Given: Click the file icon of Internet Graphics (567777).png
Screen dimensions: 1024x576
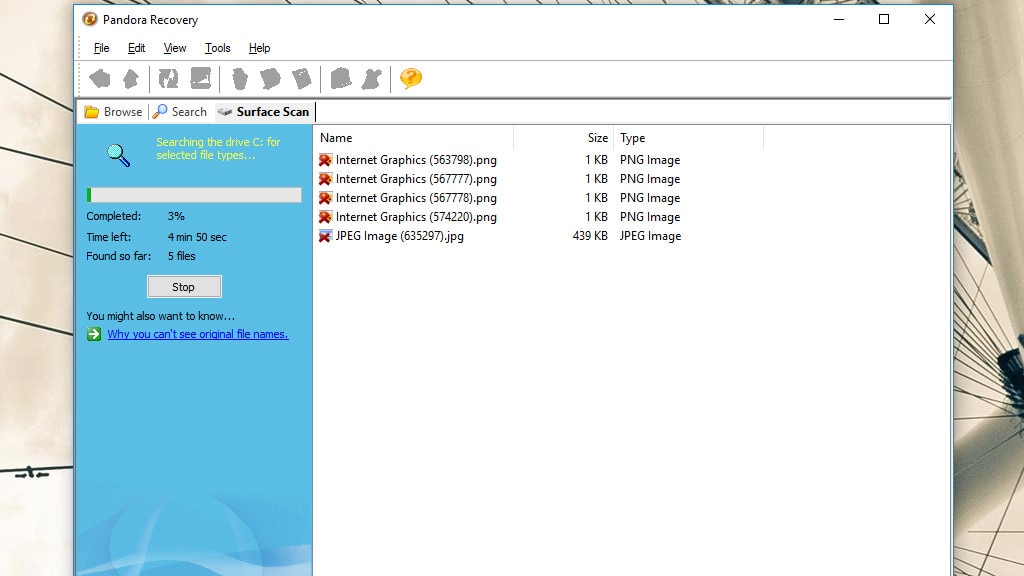Looking at the screenshot, I should [325, 179].
